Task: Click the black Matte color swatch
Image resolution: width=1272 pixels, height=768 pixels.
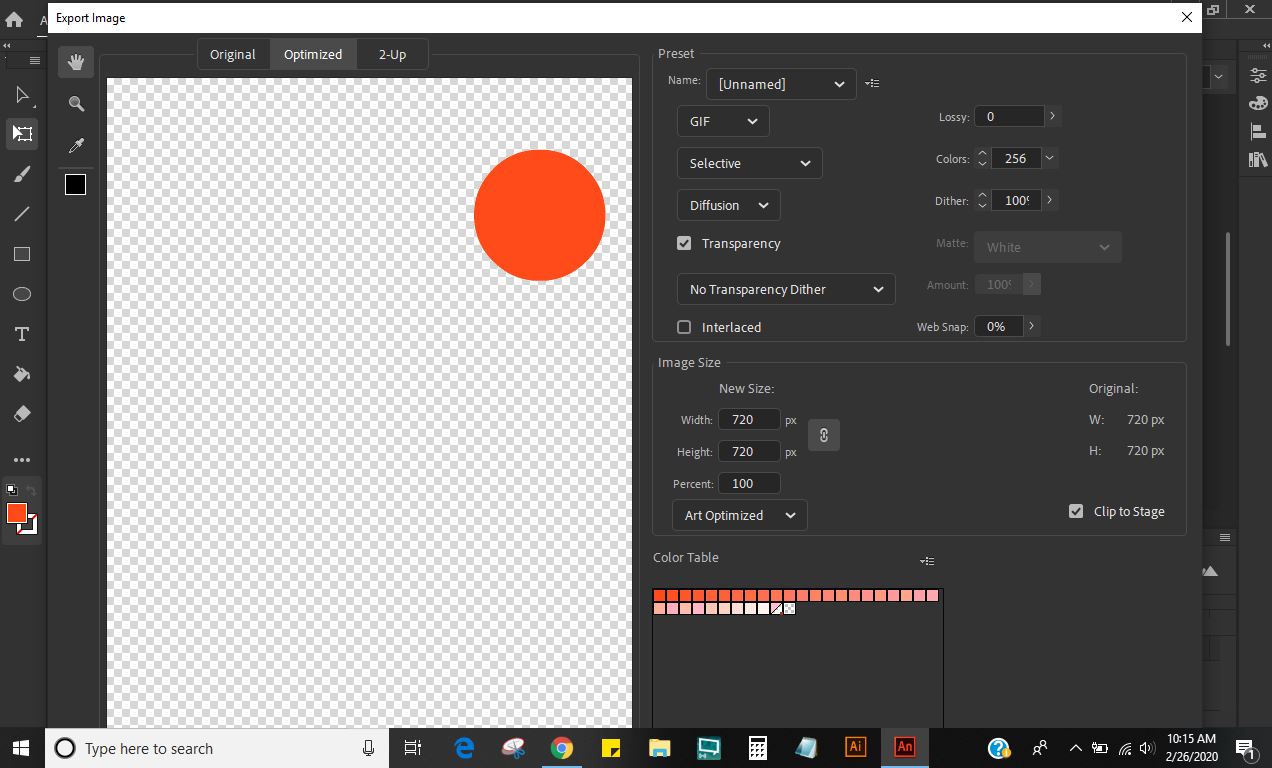Action: click(x=75, y=184)
